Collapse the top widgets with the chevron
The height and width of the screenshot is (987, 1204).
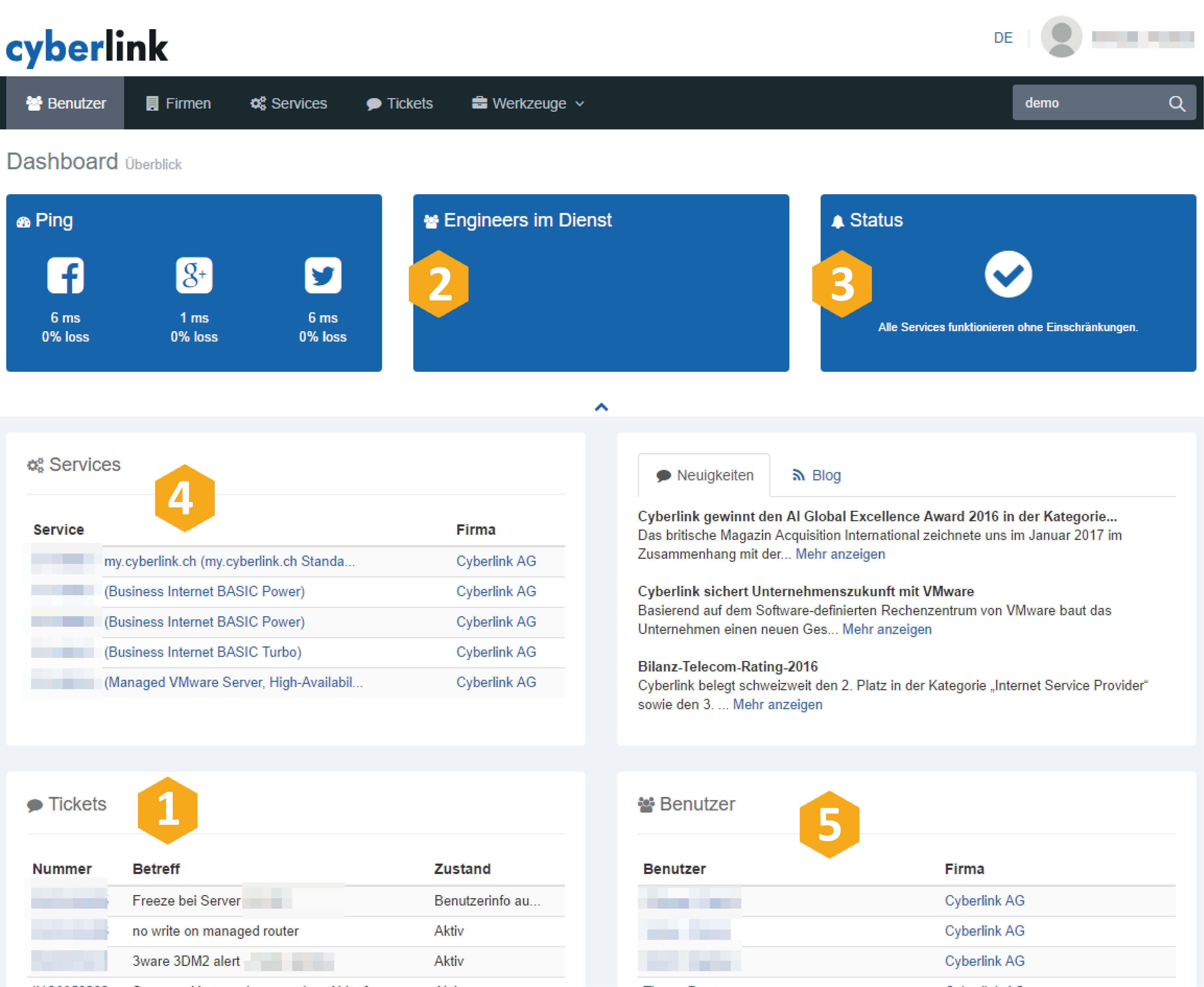(x=601, y=407)
